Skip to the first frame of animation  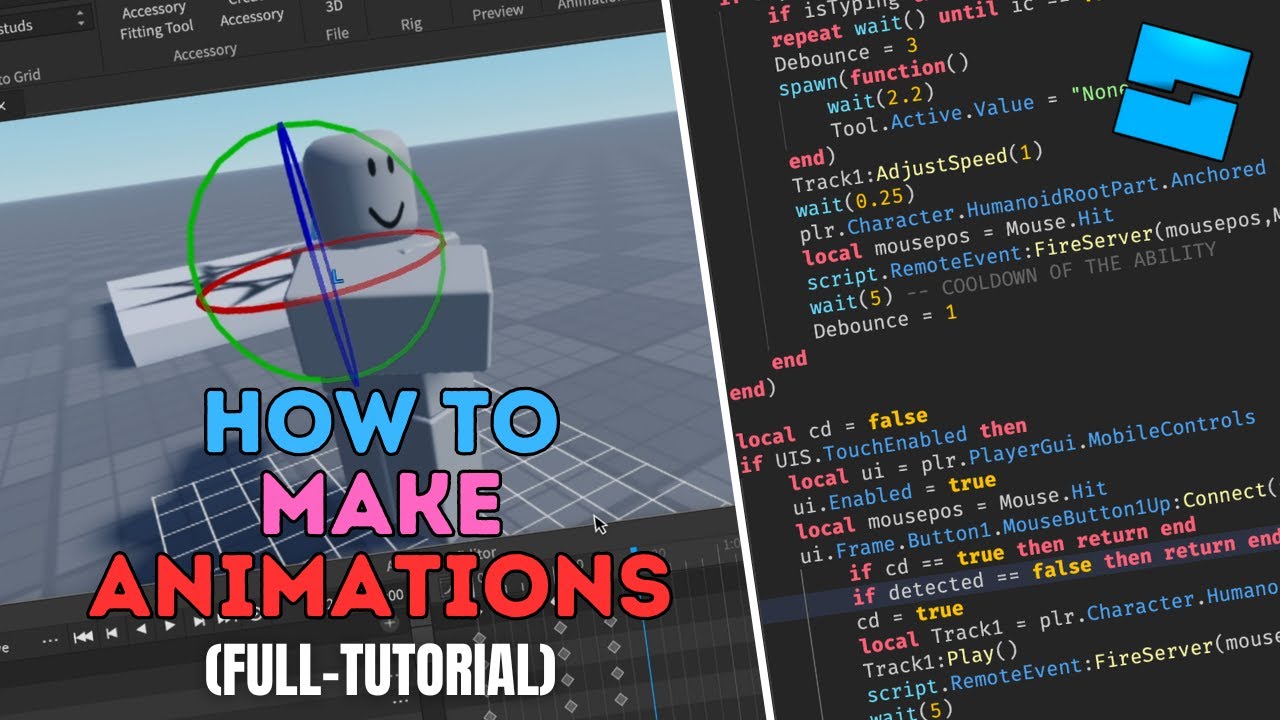pos(84,635)
